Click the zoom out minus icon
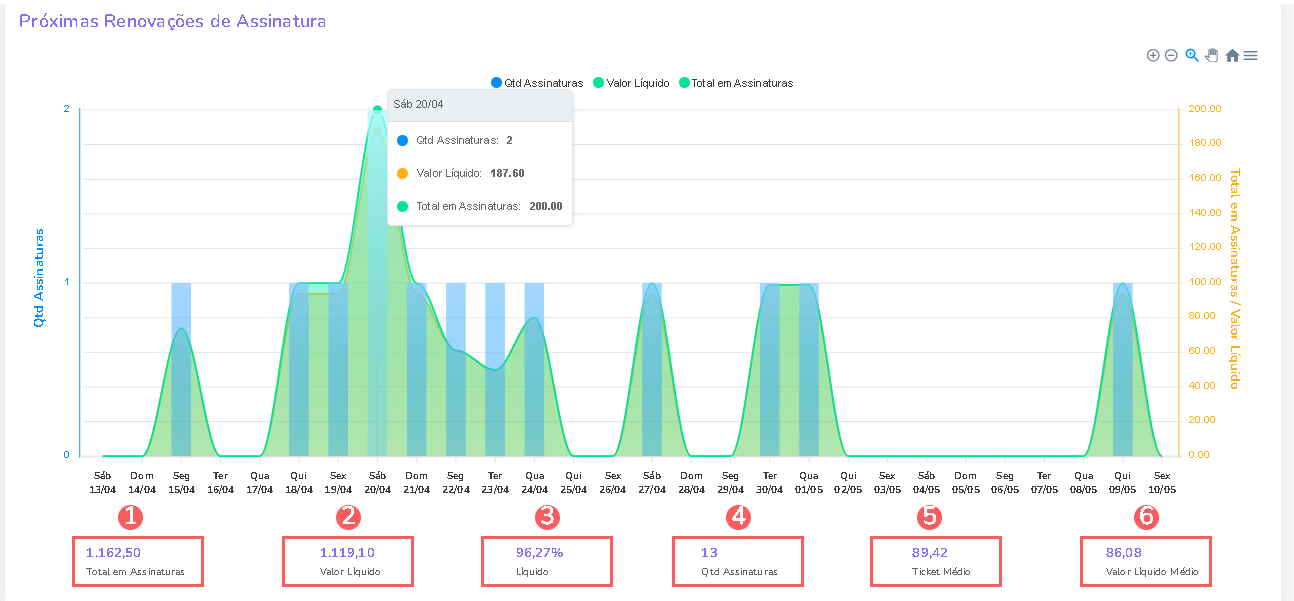 pyautogui.click(x=1171, y=56)
